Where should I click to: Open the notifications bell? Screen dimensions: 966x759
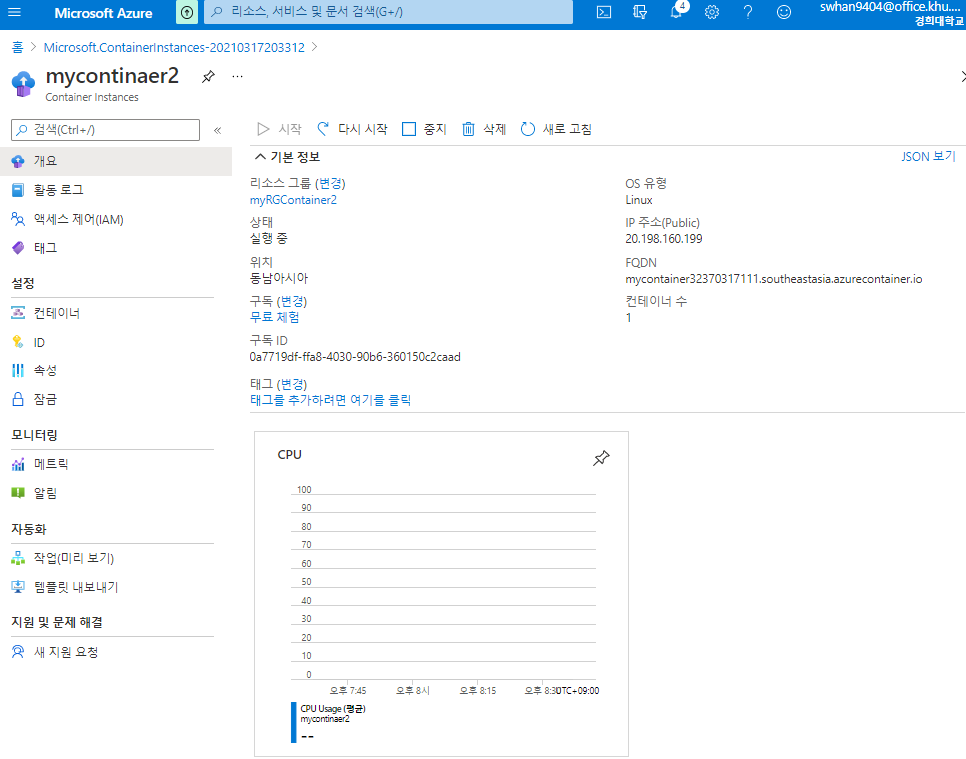pos(676,12)
